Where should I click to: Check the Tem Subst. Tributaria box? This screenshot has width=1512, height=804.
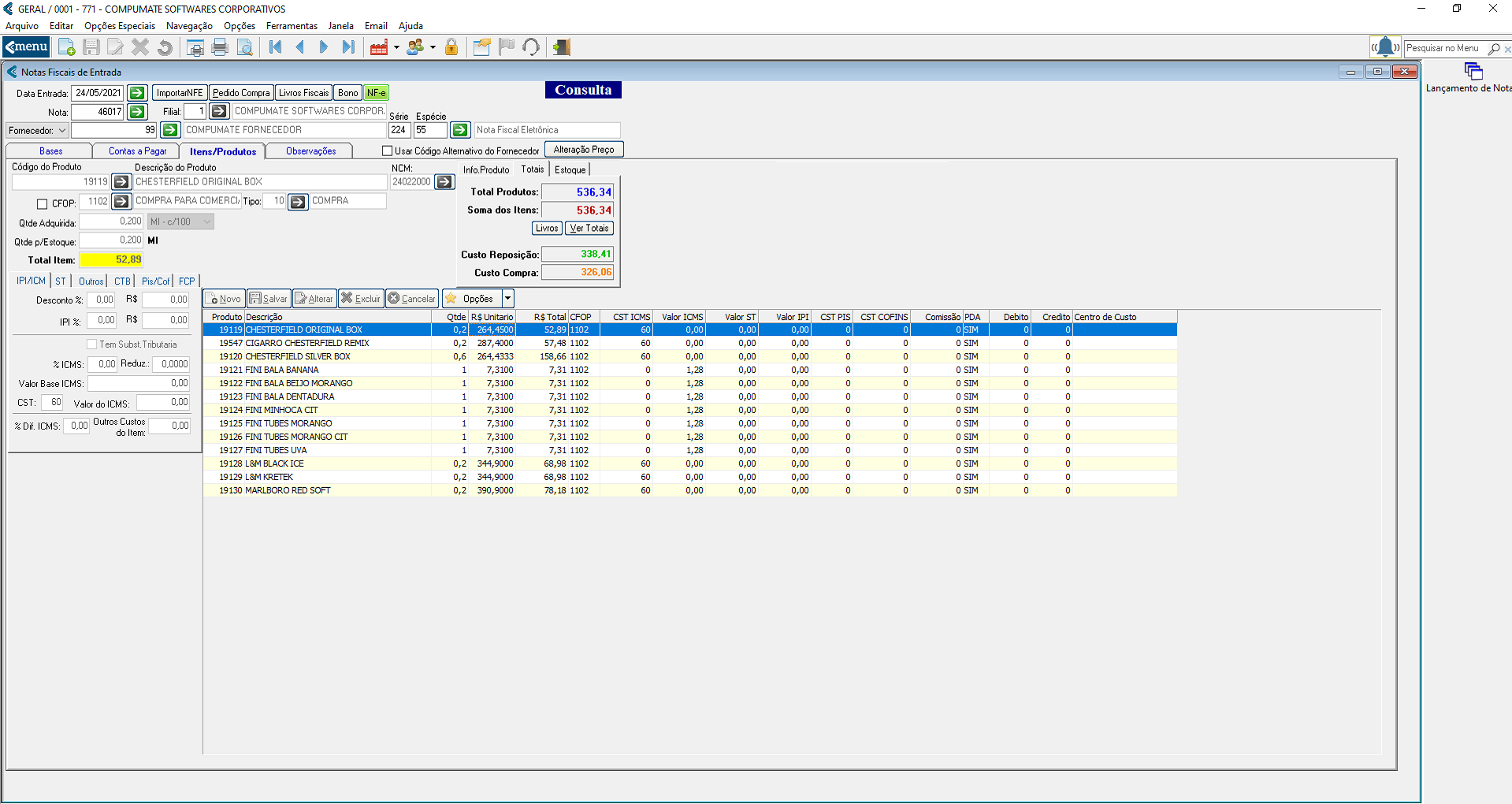click(92, 344)
